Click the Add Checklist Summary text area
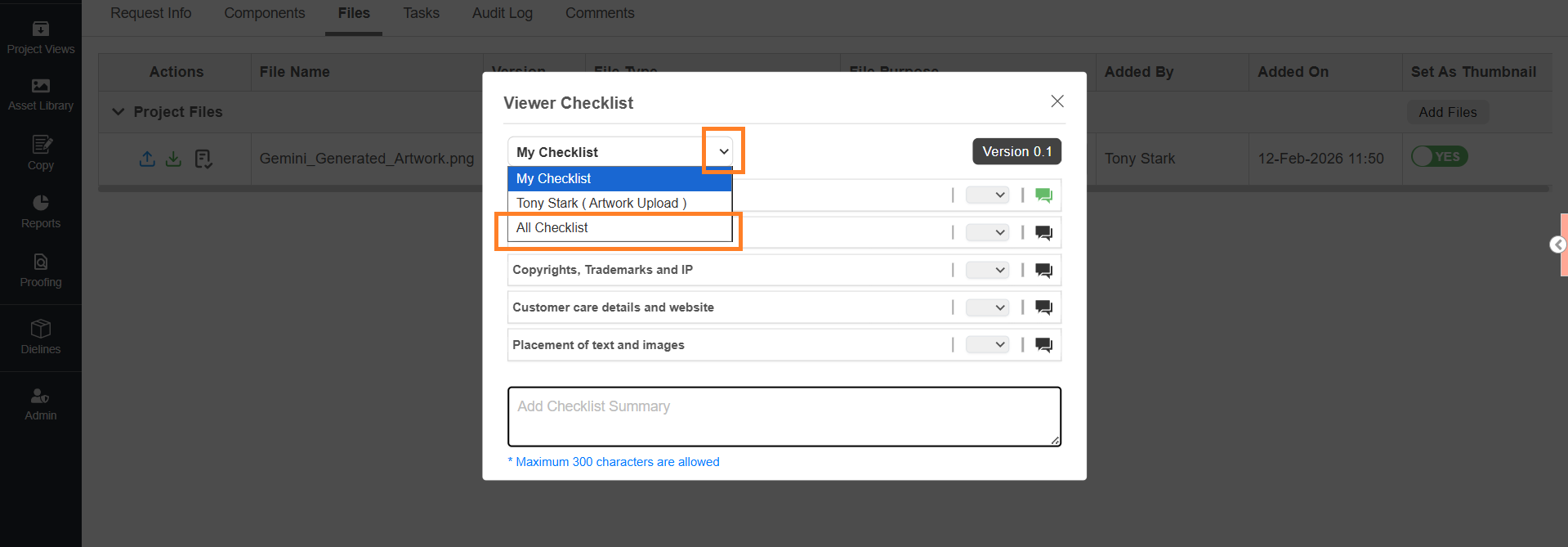Viewport: 1568px width, 547px height. click(x=784, y=417)
